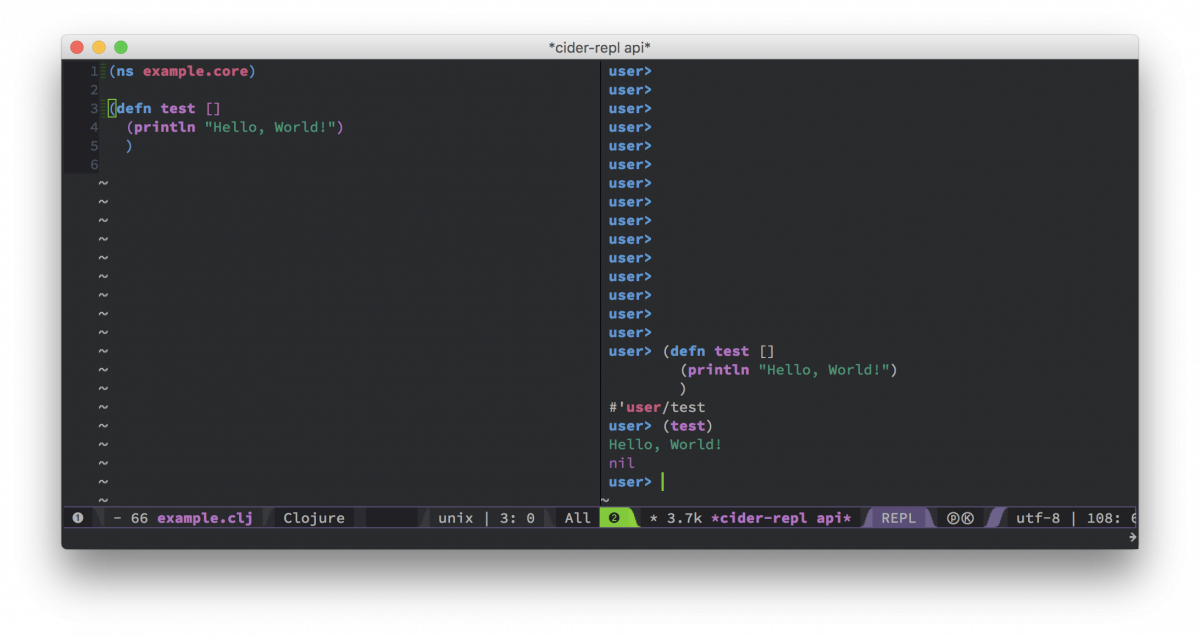Click the continuation arrow at bottom-right corner
The width and height of the screenshot is (1200, 637).
click(1131, 535)
